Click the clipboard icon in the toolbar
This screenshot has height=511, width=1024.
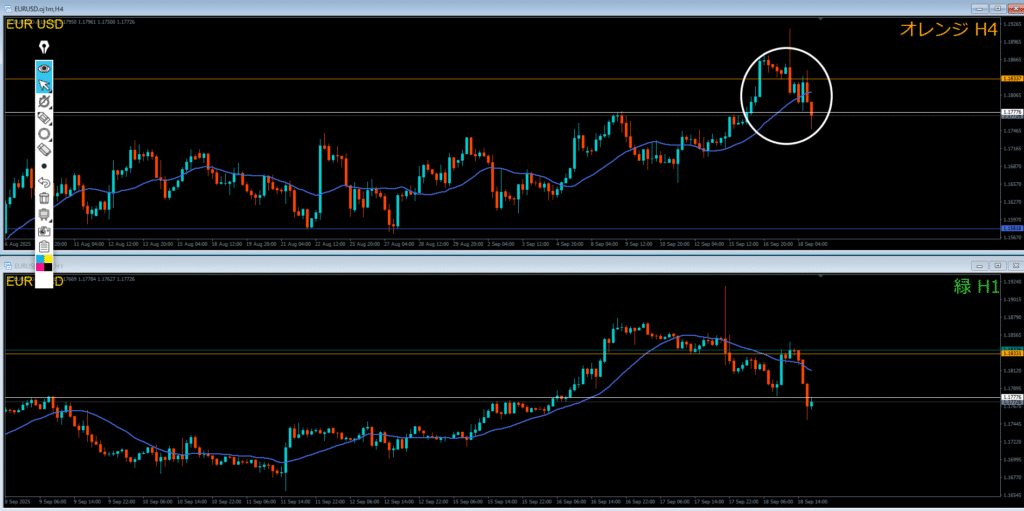click(x=44, y=246)
